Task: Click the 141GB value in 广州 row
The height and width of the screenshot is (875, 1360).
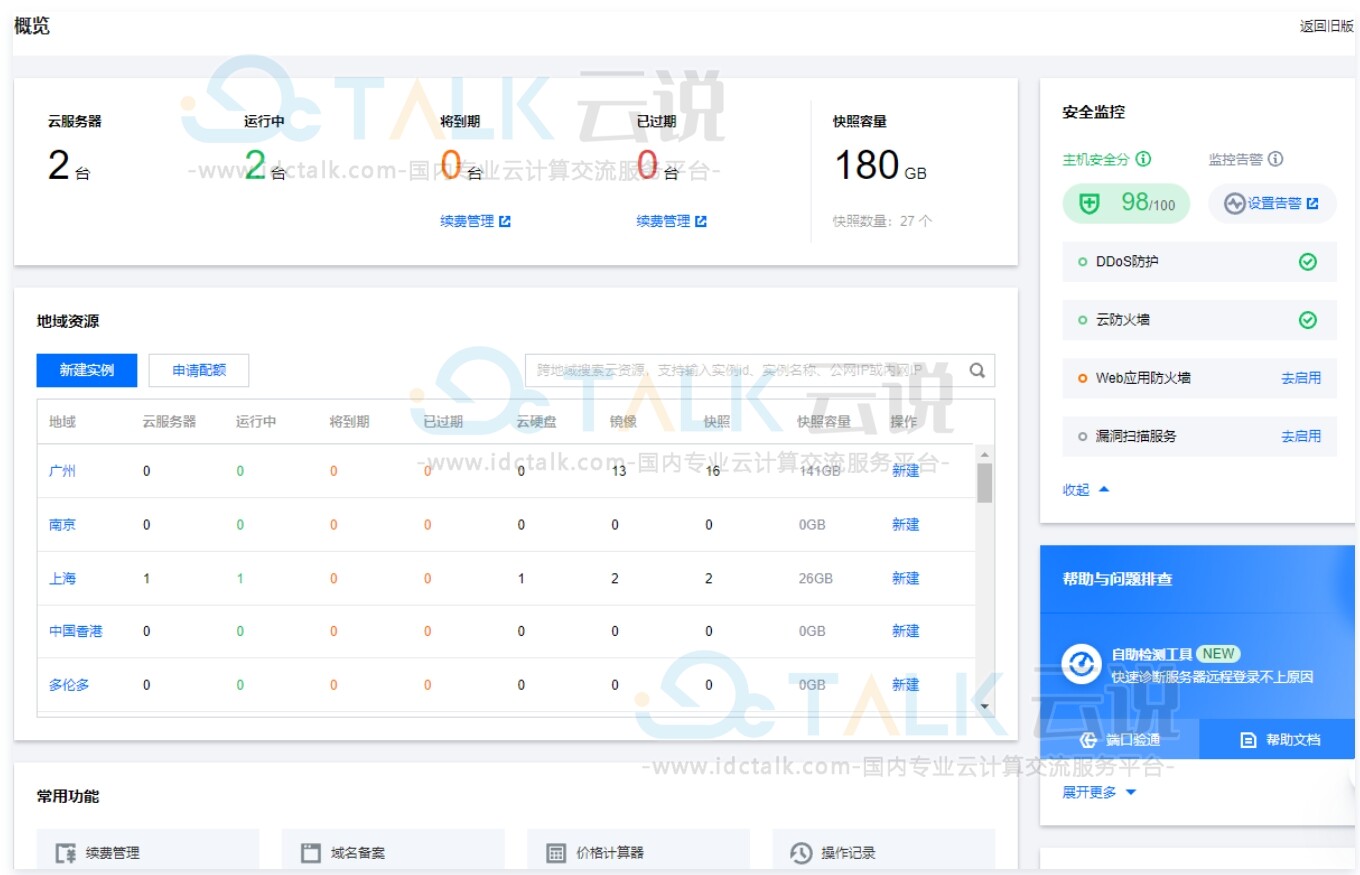Action: point(819,471)
